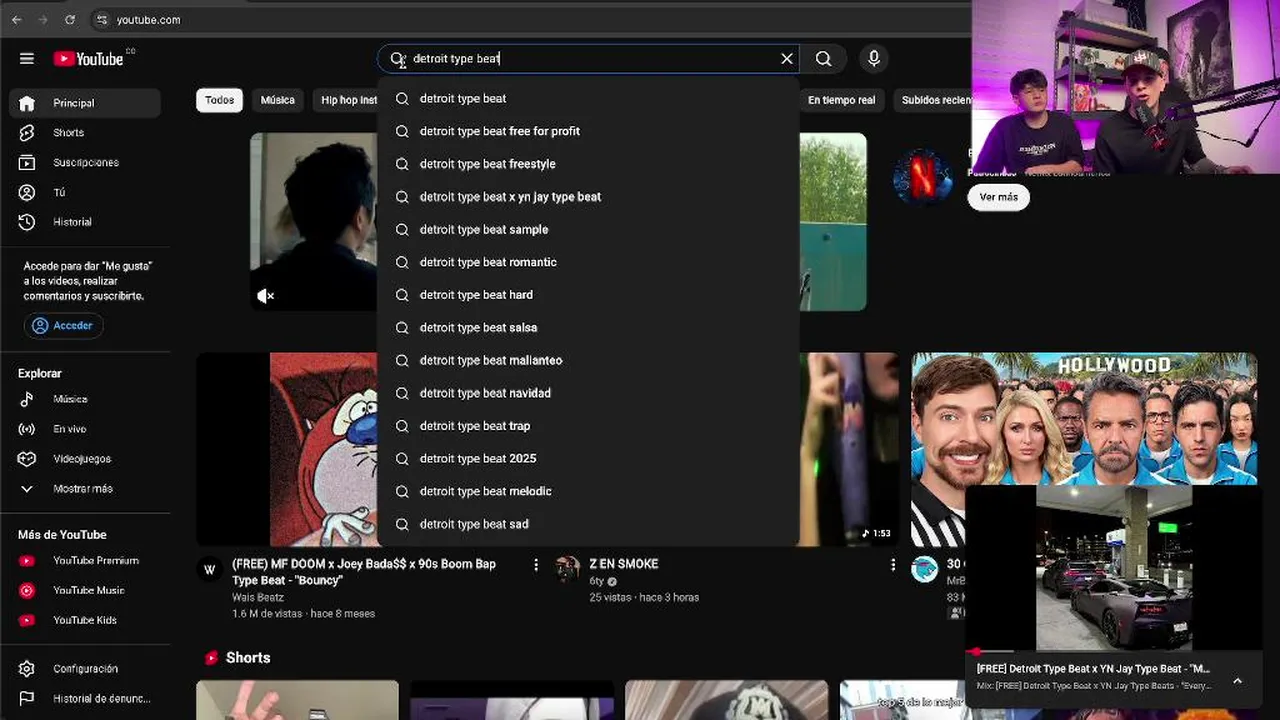Submit search with the magnifier button
This screenshot has height=720, width=1280.
823,59
